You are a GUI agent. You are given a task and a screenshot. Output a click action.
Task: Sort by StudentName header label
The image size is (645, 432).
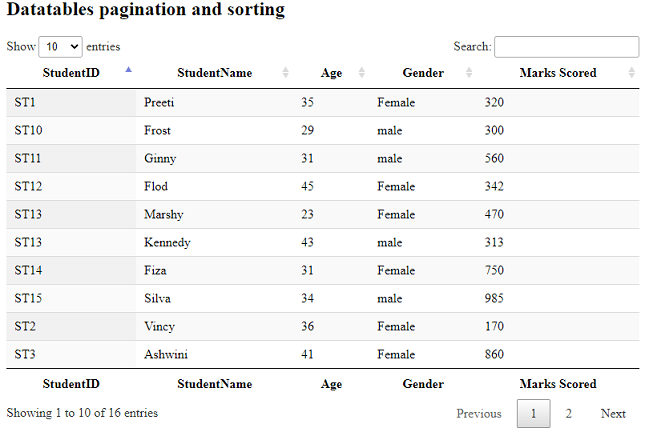pos(215,73)
